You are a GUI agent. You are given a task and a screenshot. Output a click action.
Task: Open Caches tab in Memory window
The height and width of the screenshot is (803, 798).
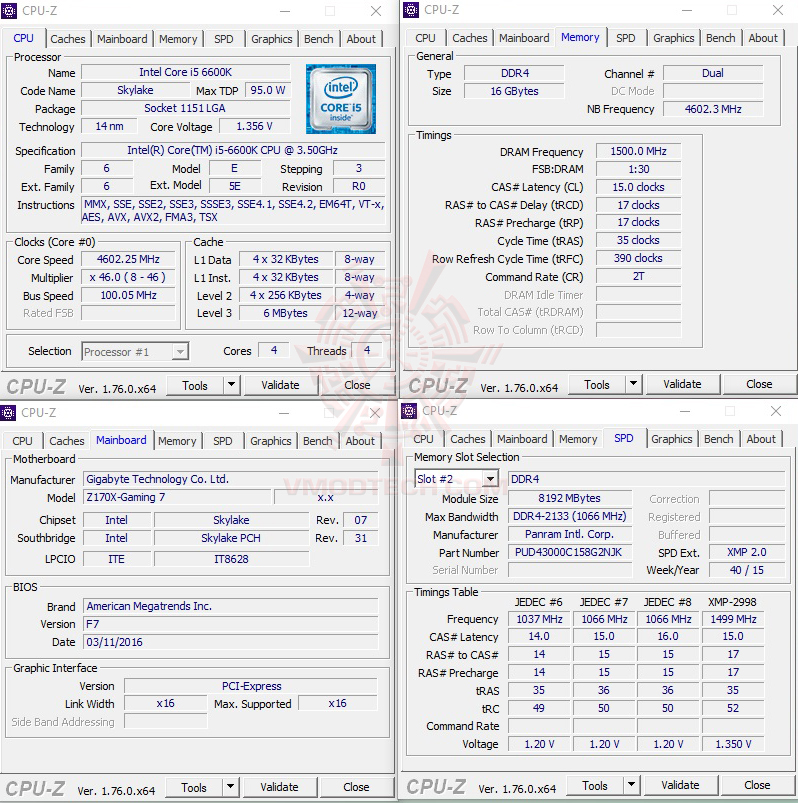tap(470, 38)
